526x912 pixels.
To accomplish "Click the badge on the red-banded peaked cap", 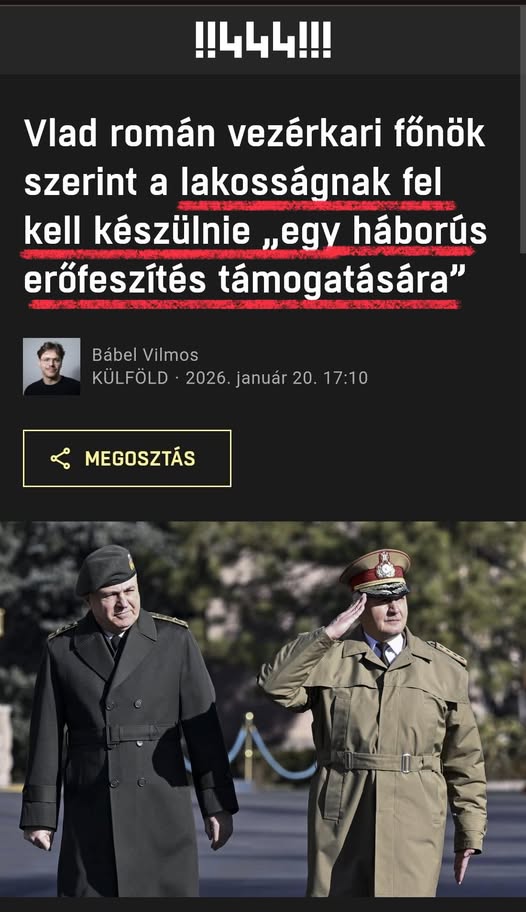I will point(385,565).
